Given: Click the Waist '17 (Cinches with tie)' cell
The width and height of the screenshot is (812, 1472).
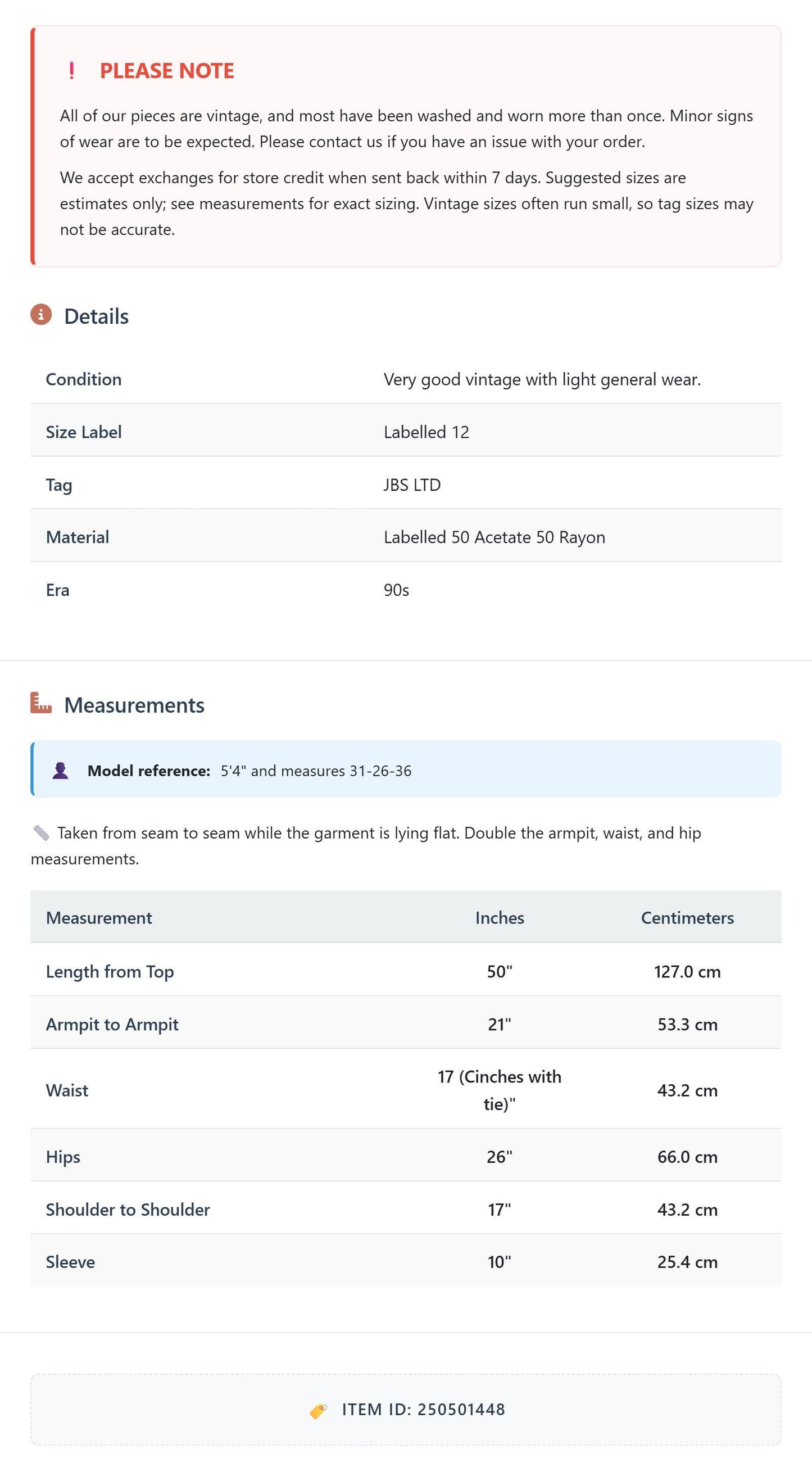Looking at the screenshot, I should point(500,1090).
